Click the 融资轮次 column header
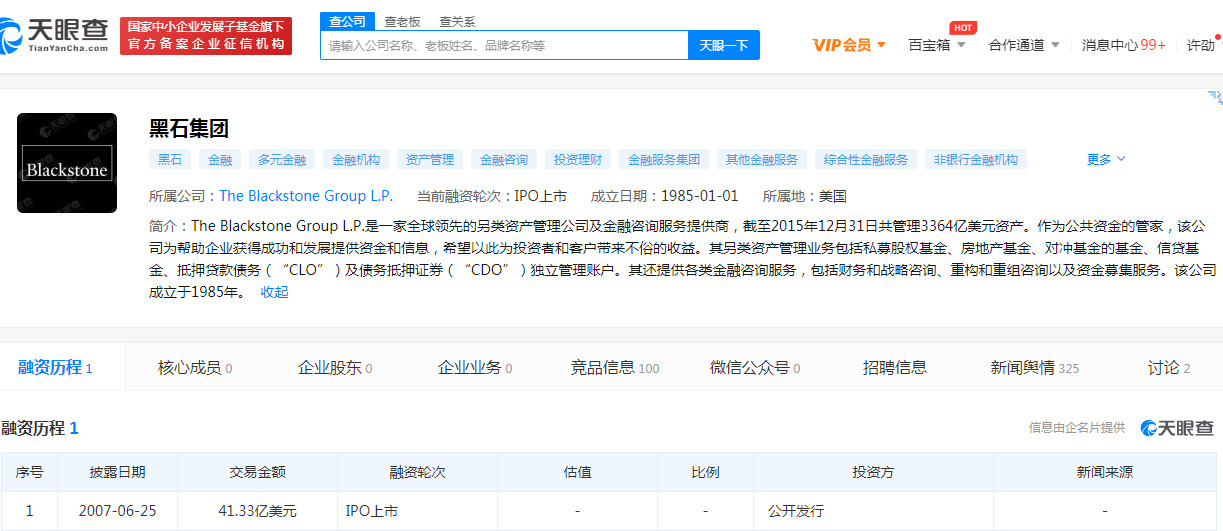 pyautogui.click(x=417, y=472)
